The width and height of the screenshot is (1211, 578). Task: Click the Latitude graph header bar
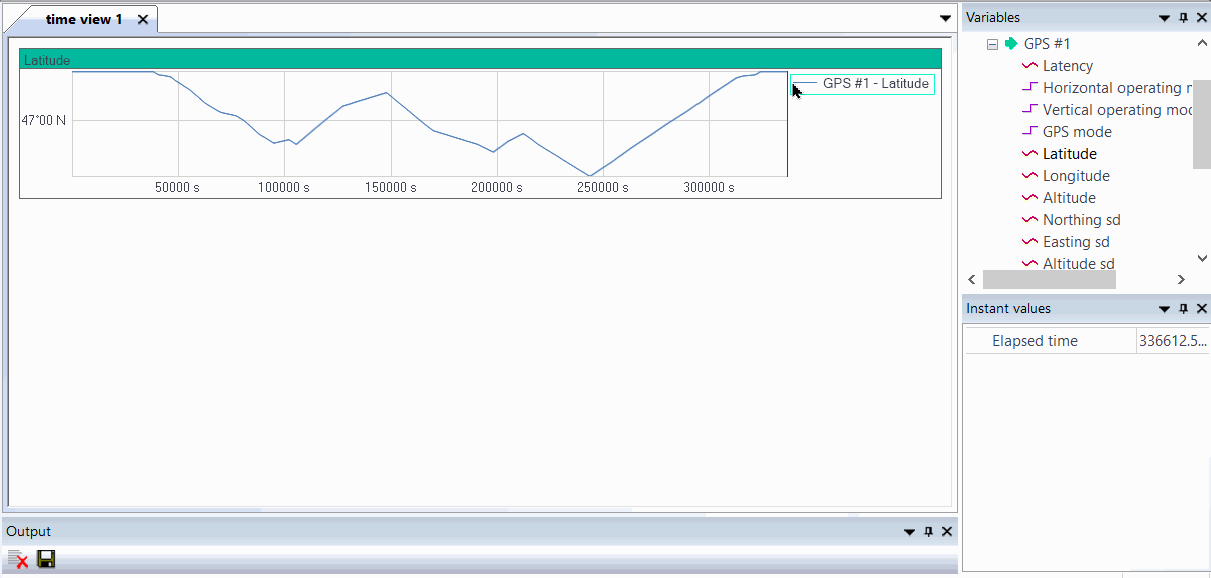coord(480,60)
